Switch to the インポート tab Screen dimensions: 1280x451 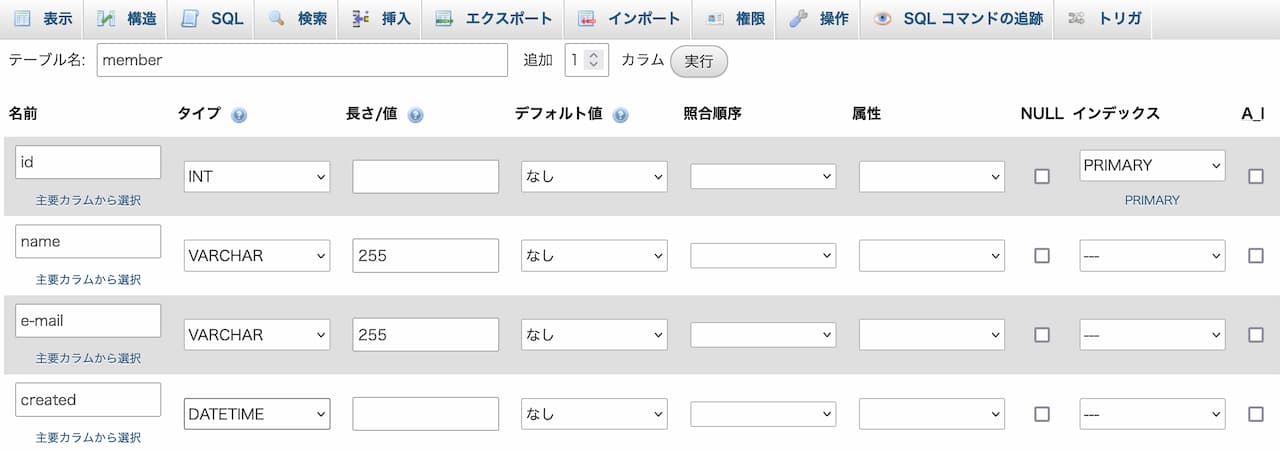[x=630, y=19]
